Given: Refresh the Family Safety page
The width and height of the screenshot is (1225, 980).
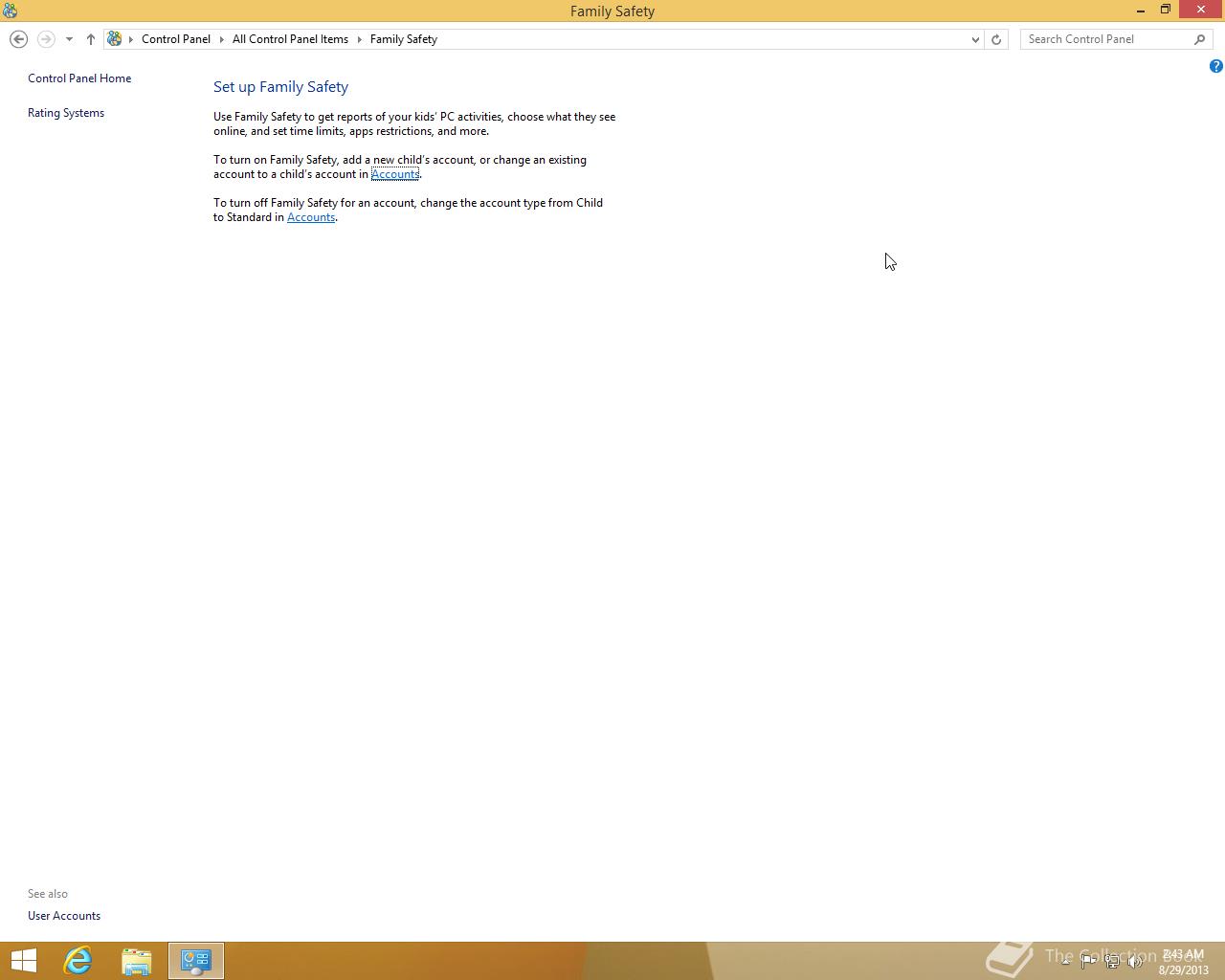Looking at the screenshot, I should 996,39.
